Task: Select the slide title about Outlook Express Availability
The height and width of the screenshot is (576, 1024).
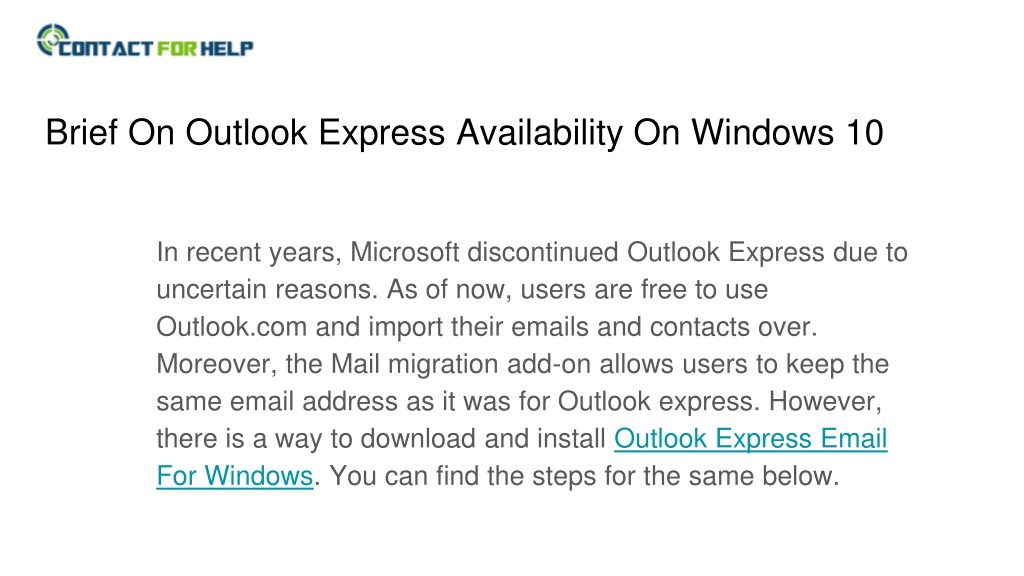Action: point(464,133)
